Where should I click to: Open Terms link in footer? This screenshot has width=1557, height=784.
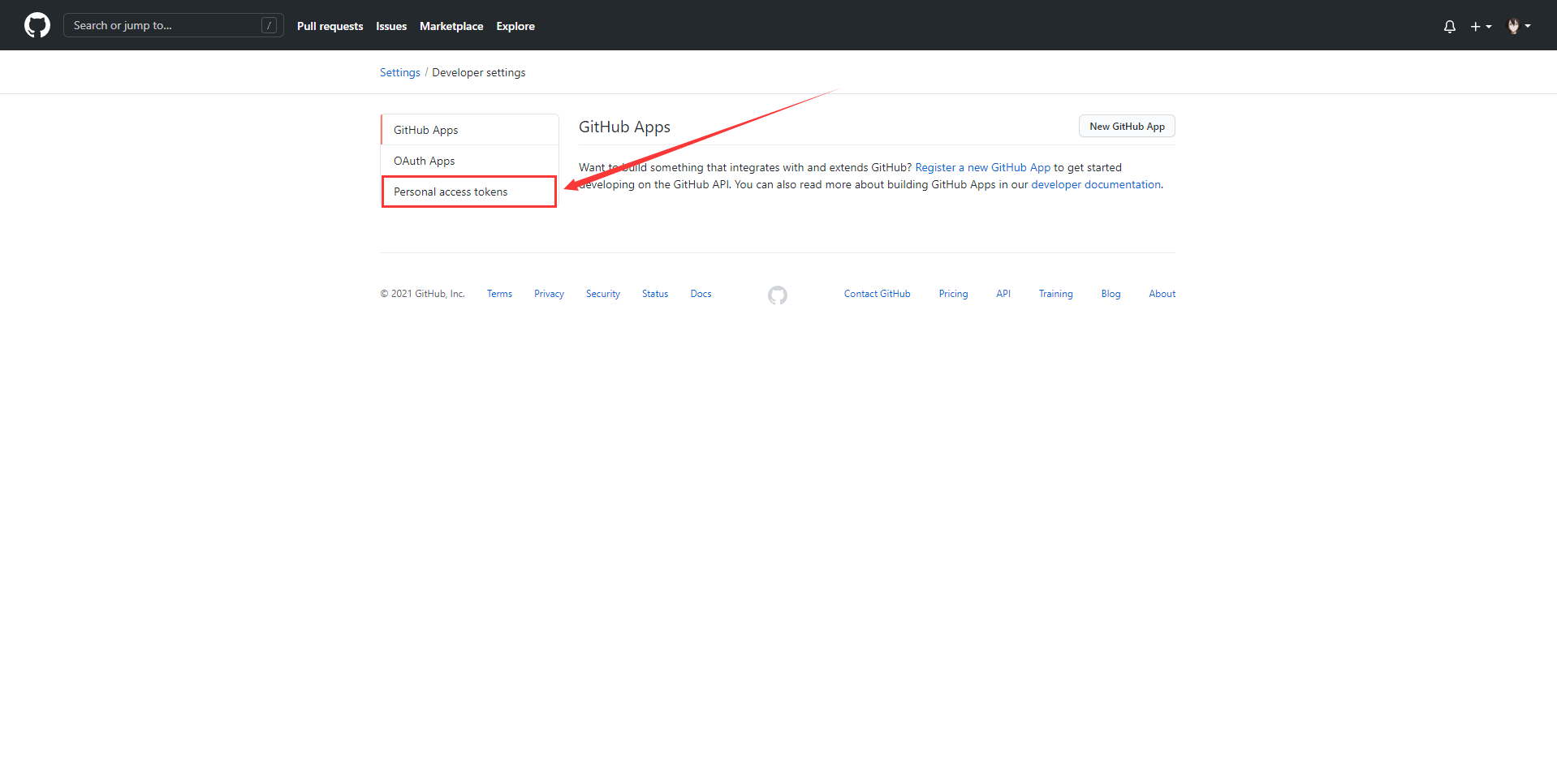(499, 294)
